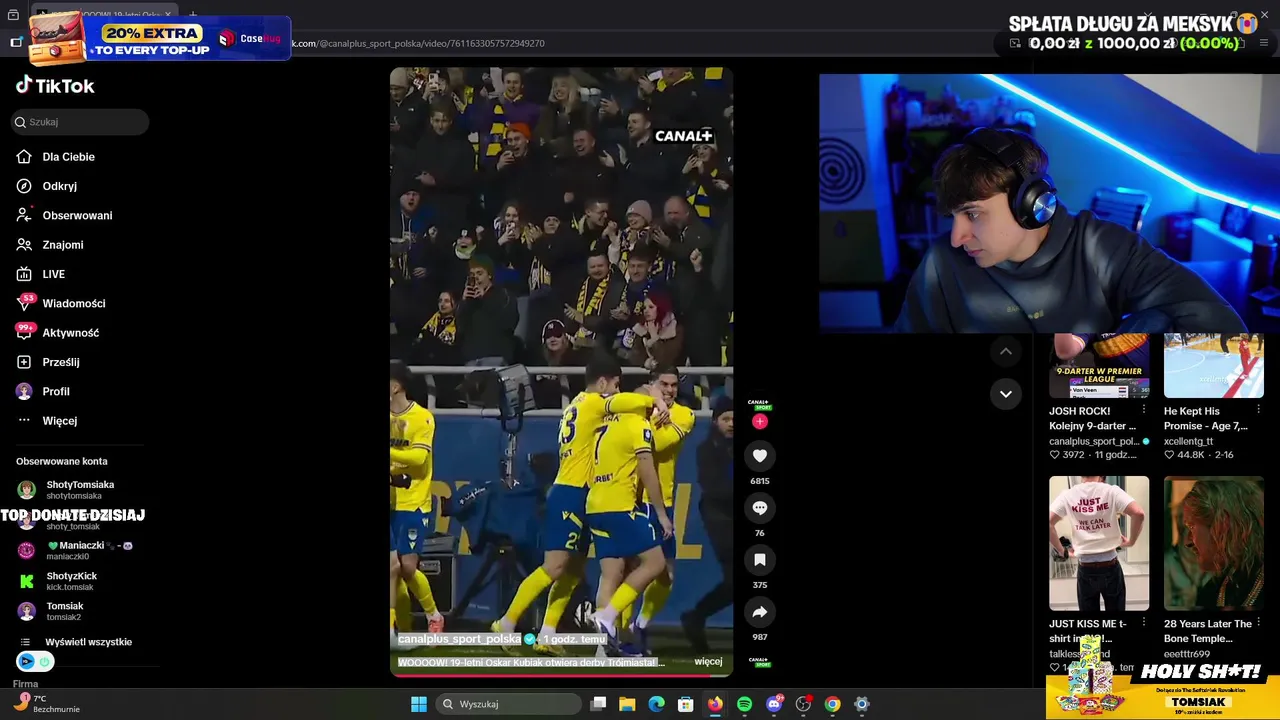
Task: Open options for He Kept His Promise video
Action: 1258,410
